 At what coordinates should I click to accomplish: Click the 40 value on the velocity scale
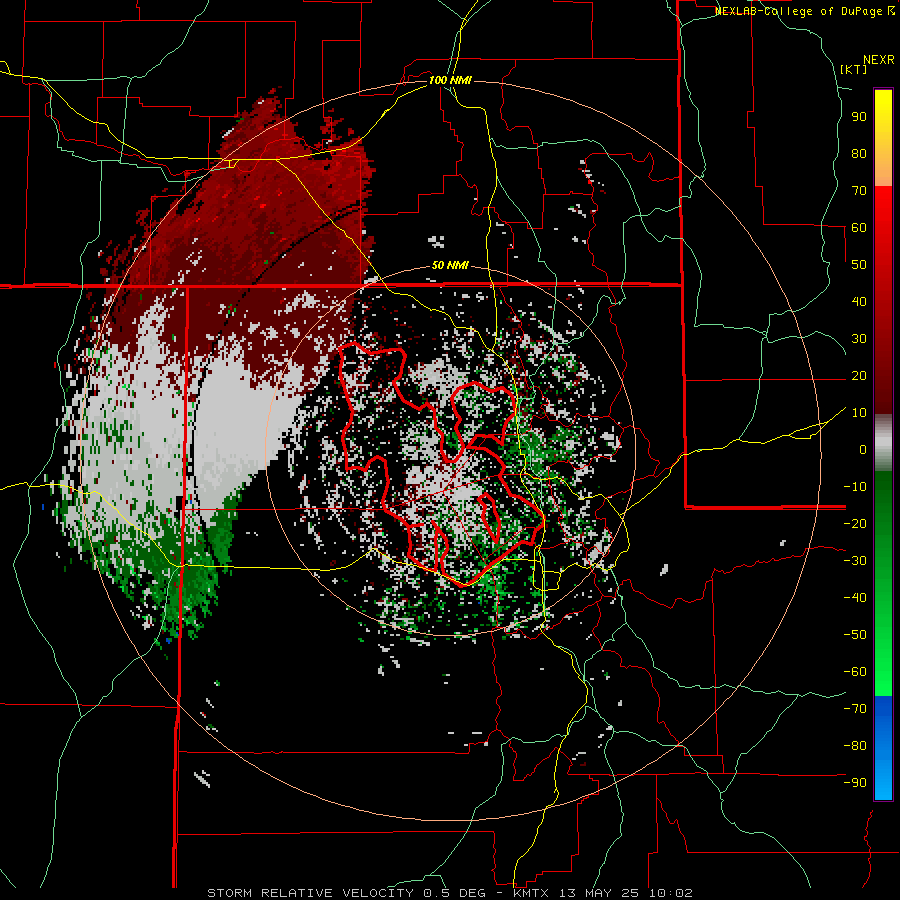click(859, 301)
